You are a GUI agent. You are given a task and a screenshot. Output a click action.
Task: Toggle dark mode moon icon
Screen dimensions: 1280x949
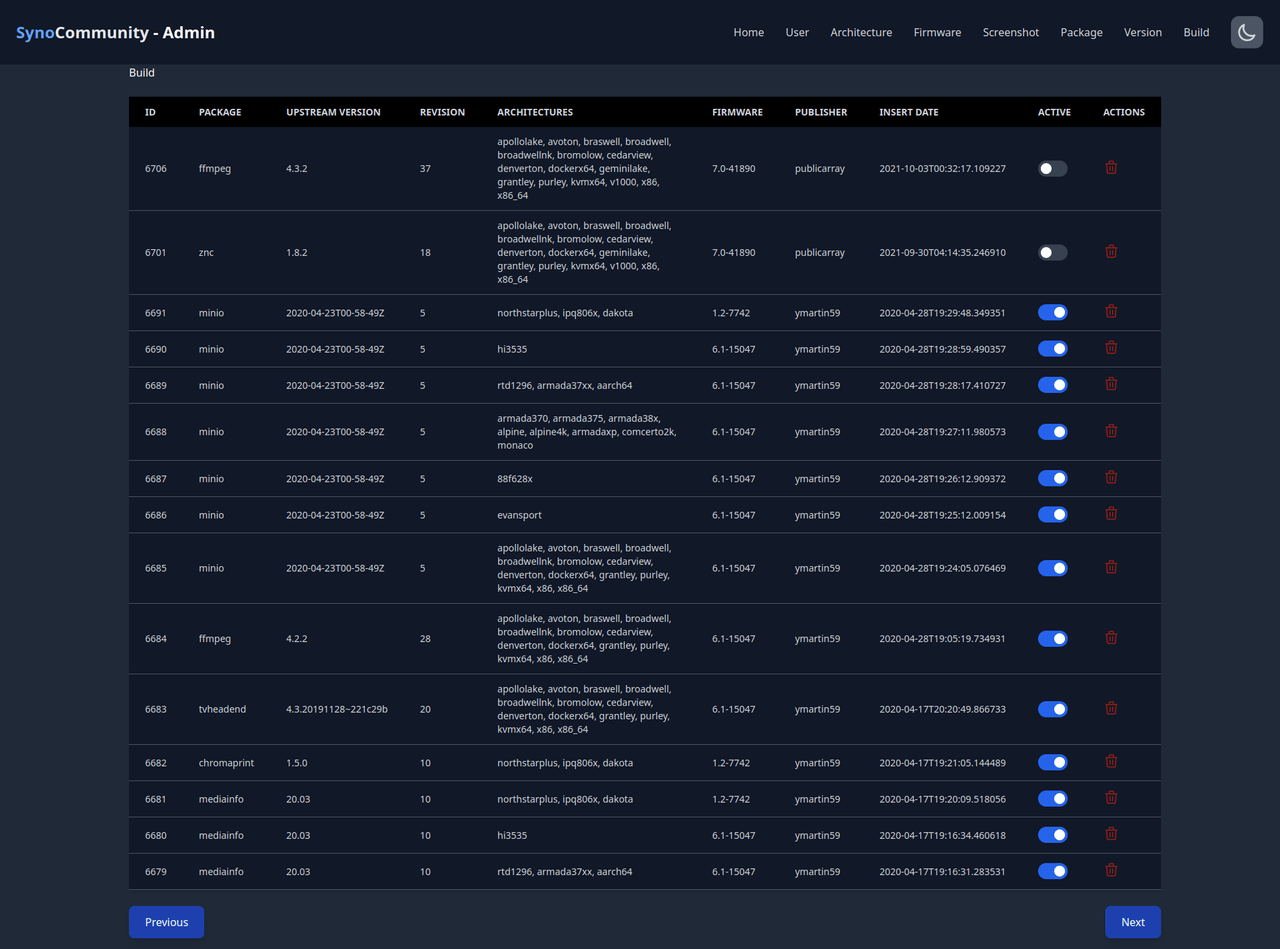click(1247, 32)
